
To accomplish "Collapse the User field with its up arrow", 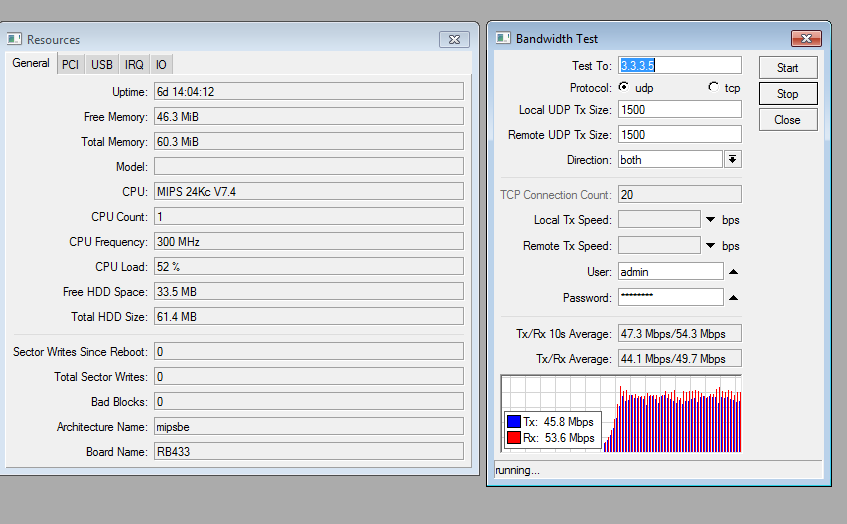I will point(733,272).
